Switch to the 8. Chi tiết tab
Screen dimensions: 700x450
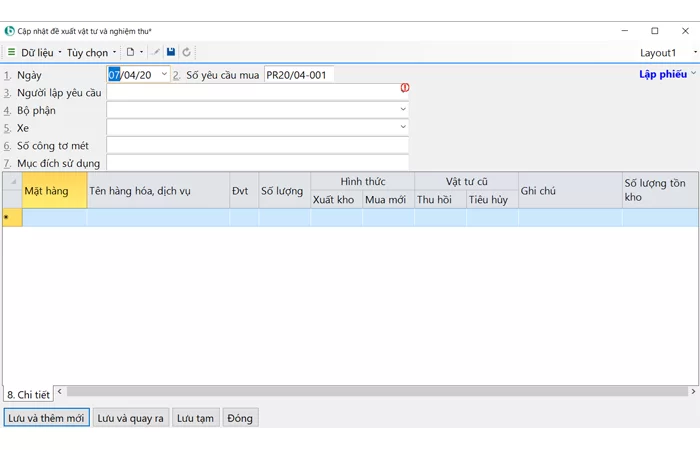pyautogui.click(x=28, y=395)
